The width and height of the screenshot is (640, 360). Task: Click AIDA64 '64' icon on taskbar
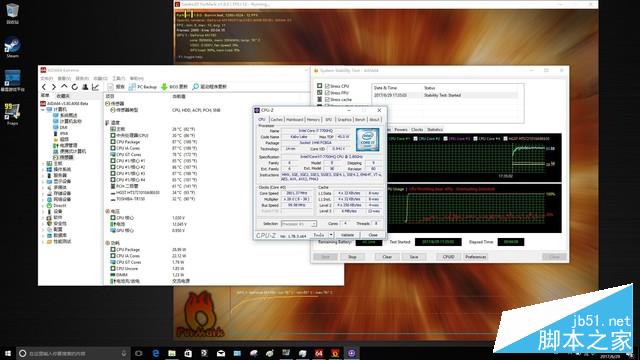click(319, 353)
